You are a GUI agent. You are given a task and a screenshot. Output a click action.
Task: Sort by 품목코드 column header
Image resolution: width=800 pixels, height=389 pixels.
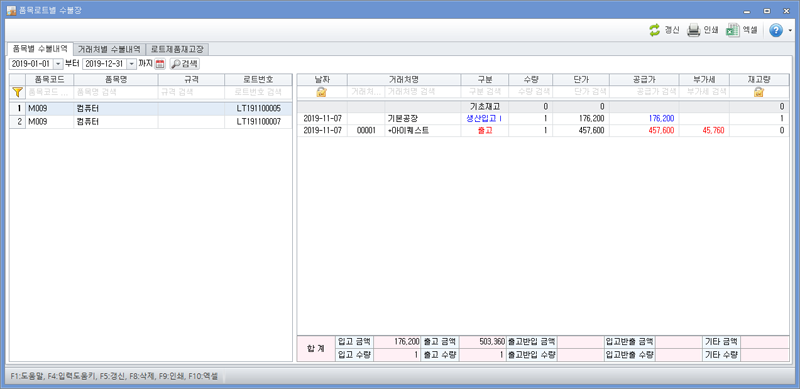coord(49,80)
